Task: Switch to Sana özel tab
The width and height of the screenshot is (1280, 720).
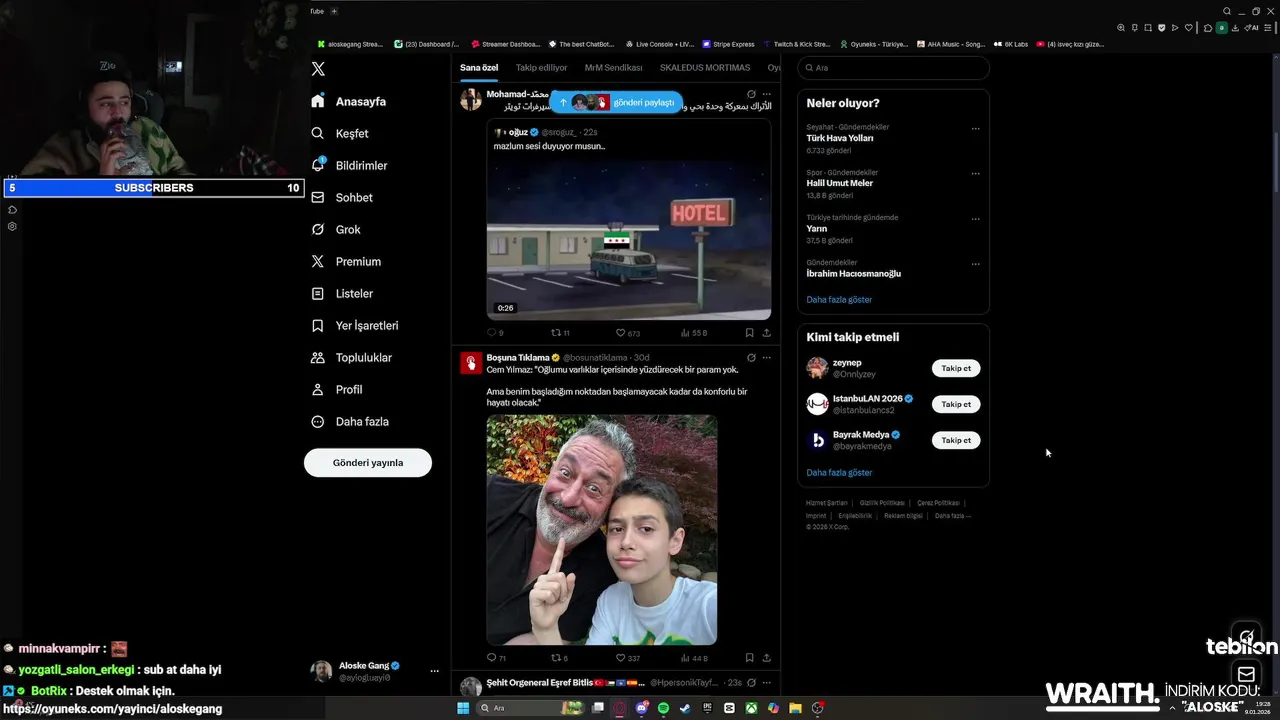Action: (x=479, y=68)
